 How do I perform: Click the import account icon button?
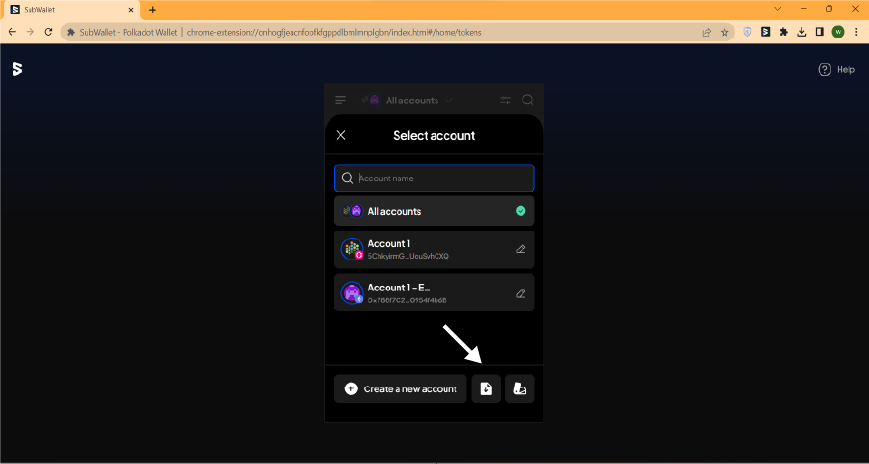(x=486, y=389)
